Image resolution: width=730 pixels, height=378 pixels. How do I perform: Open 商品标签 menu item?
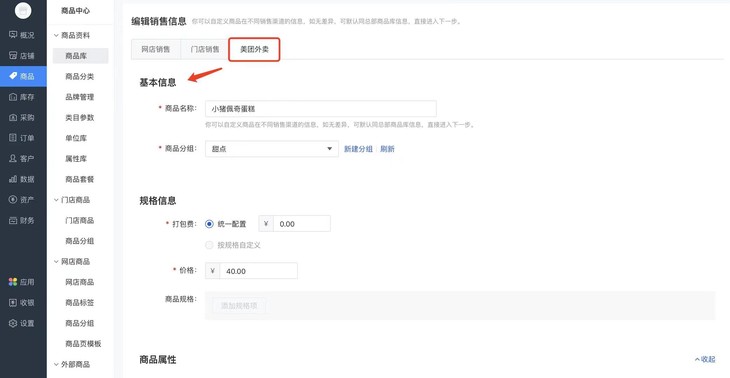pos(80,303)
